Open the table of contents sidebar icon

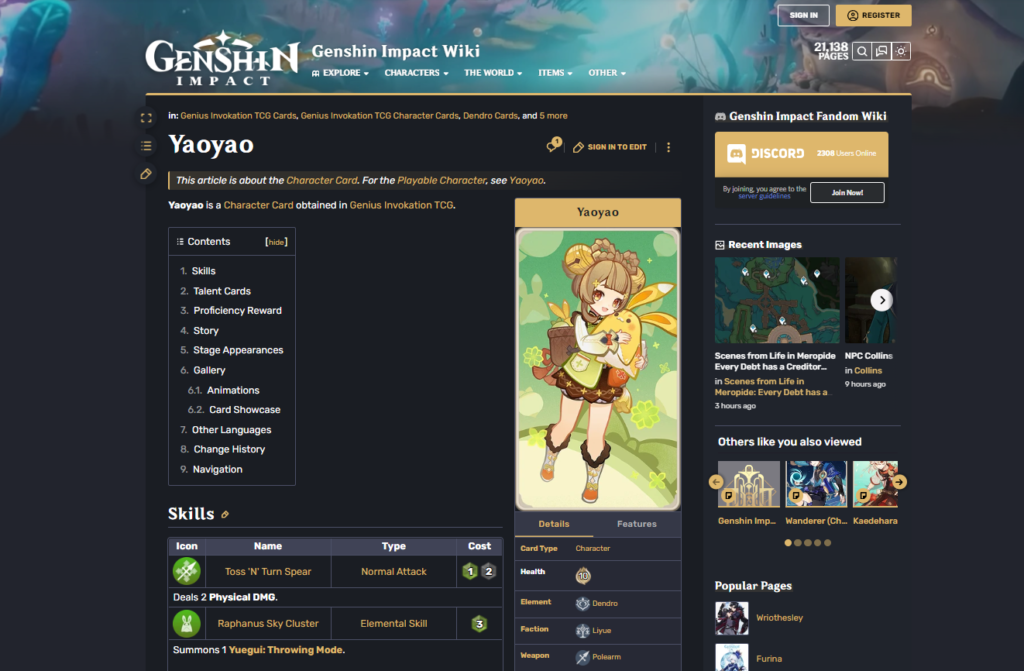tap(146, 146)
